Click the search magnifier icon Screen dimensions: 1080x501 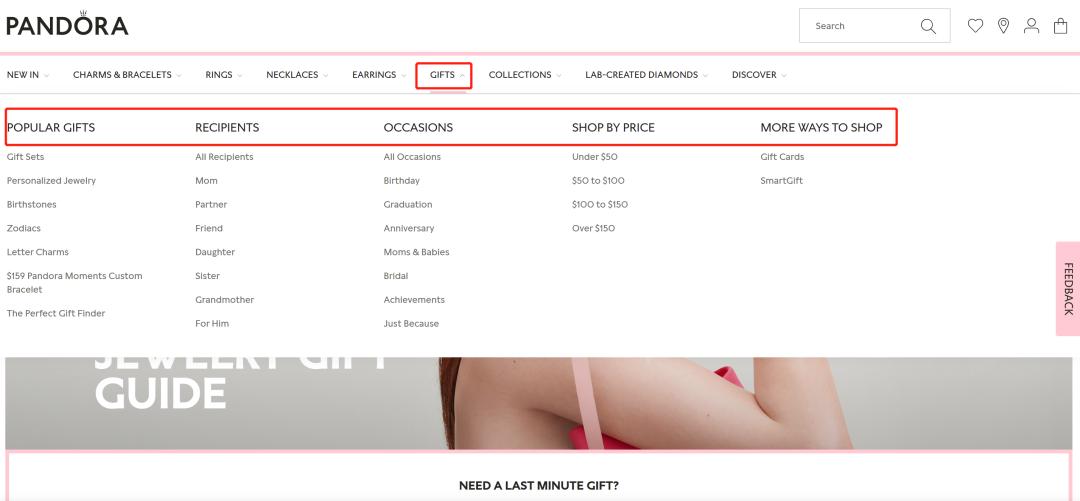click(x=928, y=26)
